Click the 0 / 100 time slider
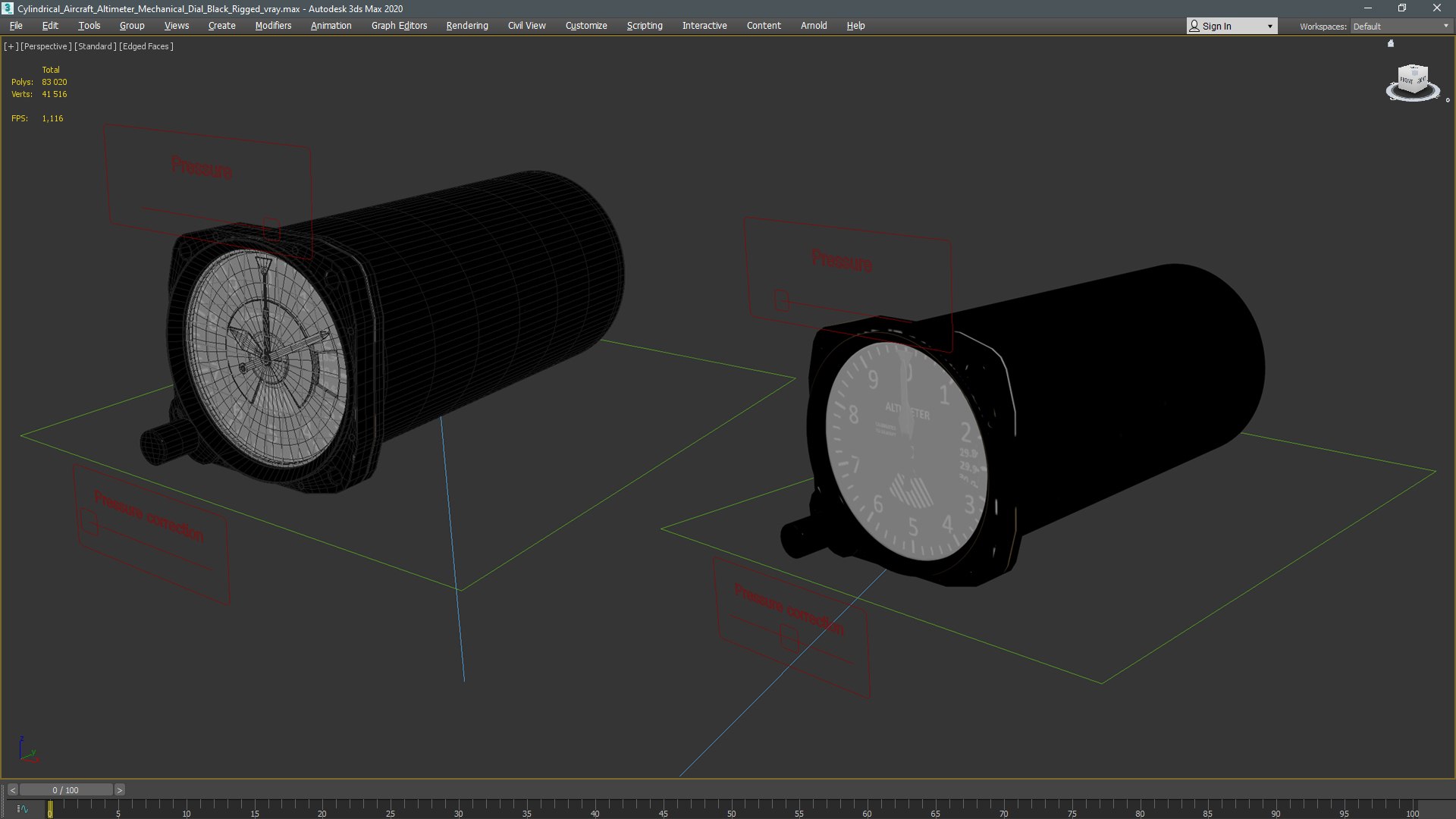Screen dimensions: 1456x819 [x=66, y=790]
